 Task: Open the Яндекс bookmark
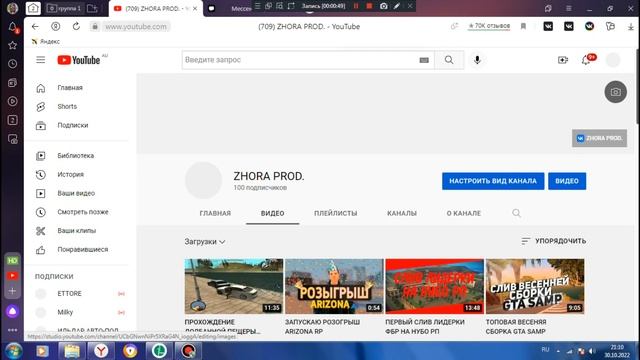pos(46,41)
